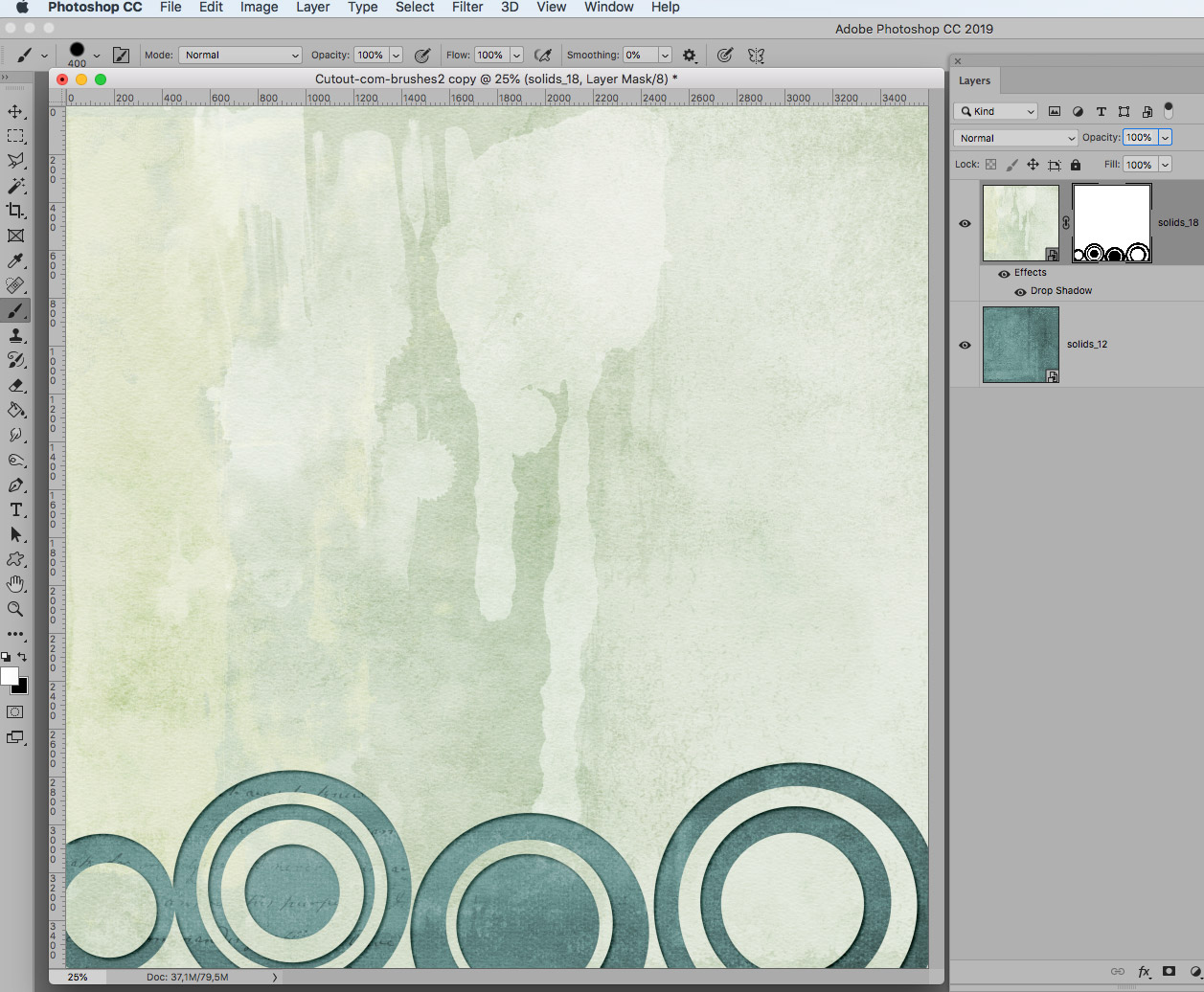Image resolution: width=1204 pixels, height=992 pixels.
Task: Swap foreground and background colors
Action: pyautogui.click(x=23, y=657)
